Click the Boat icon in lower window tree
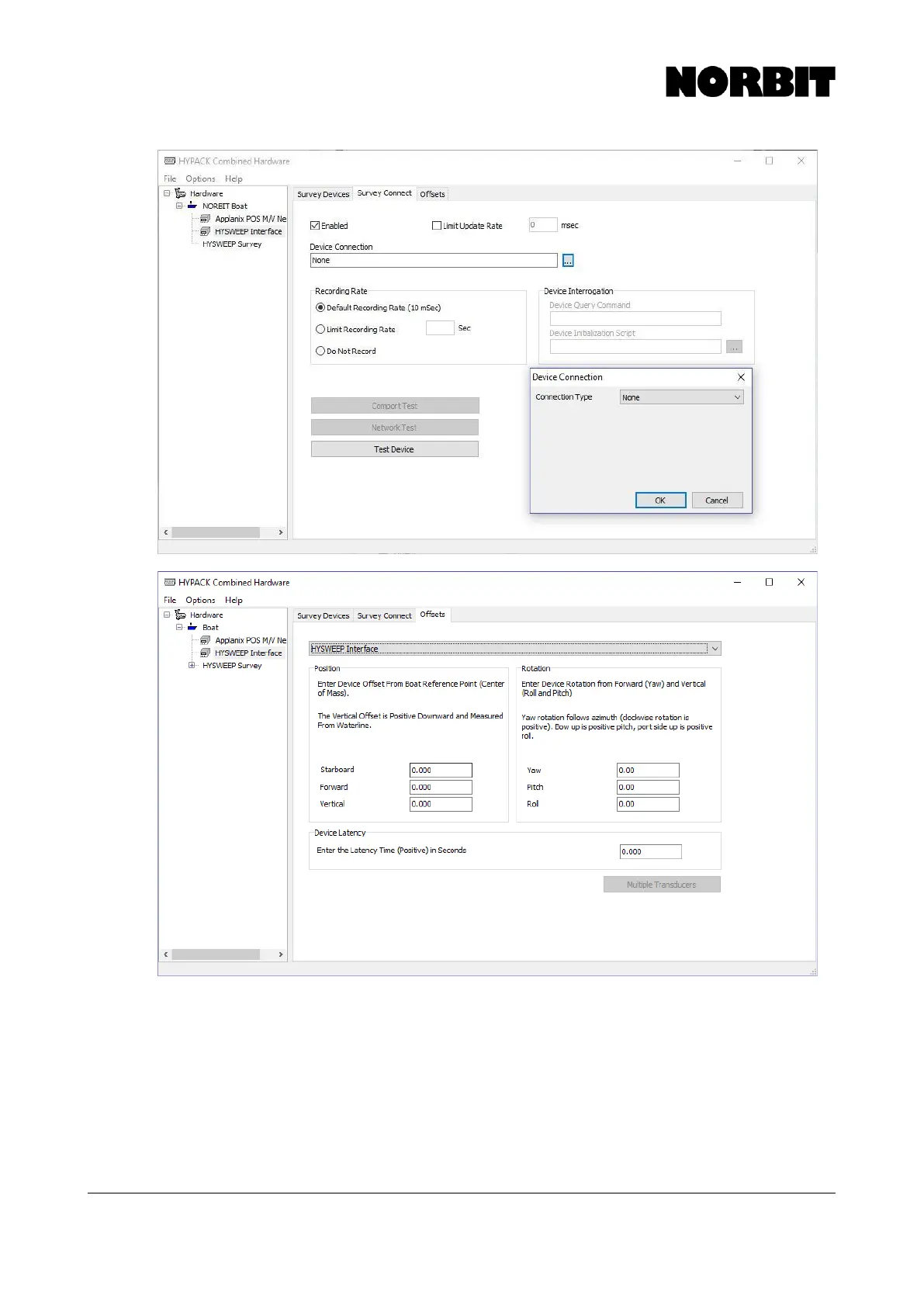Viewport: 924px width, 1306px height. (x=192, y=627)
